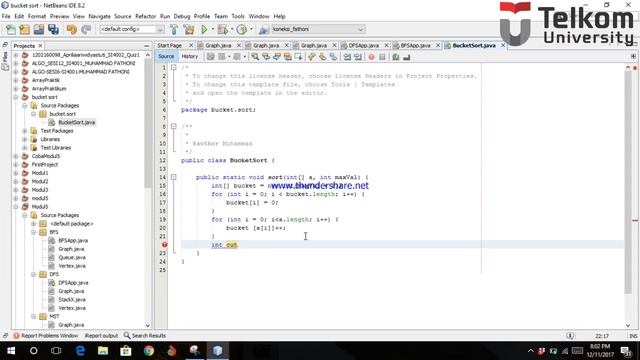
Task: Open the Format menu
Action: pos(37,16)
